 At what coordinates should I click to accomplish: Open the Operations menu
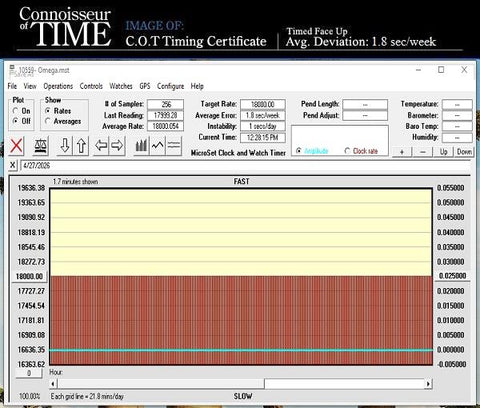pos(58,86)
